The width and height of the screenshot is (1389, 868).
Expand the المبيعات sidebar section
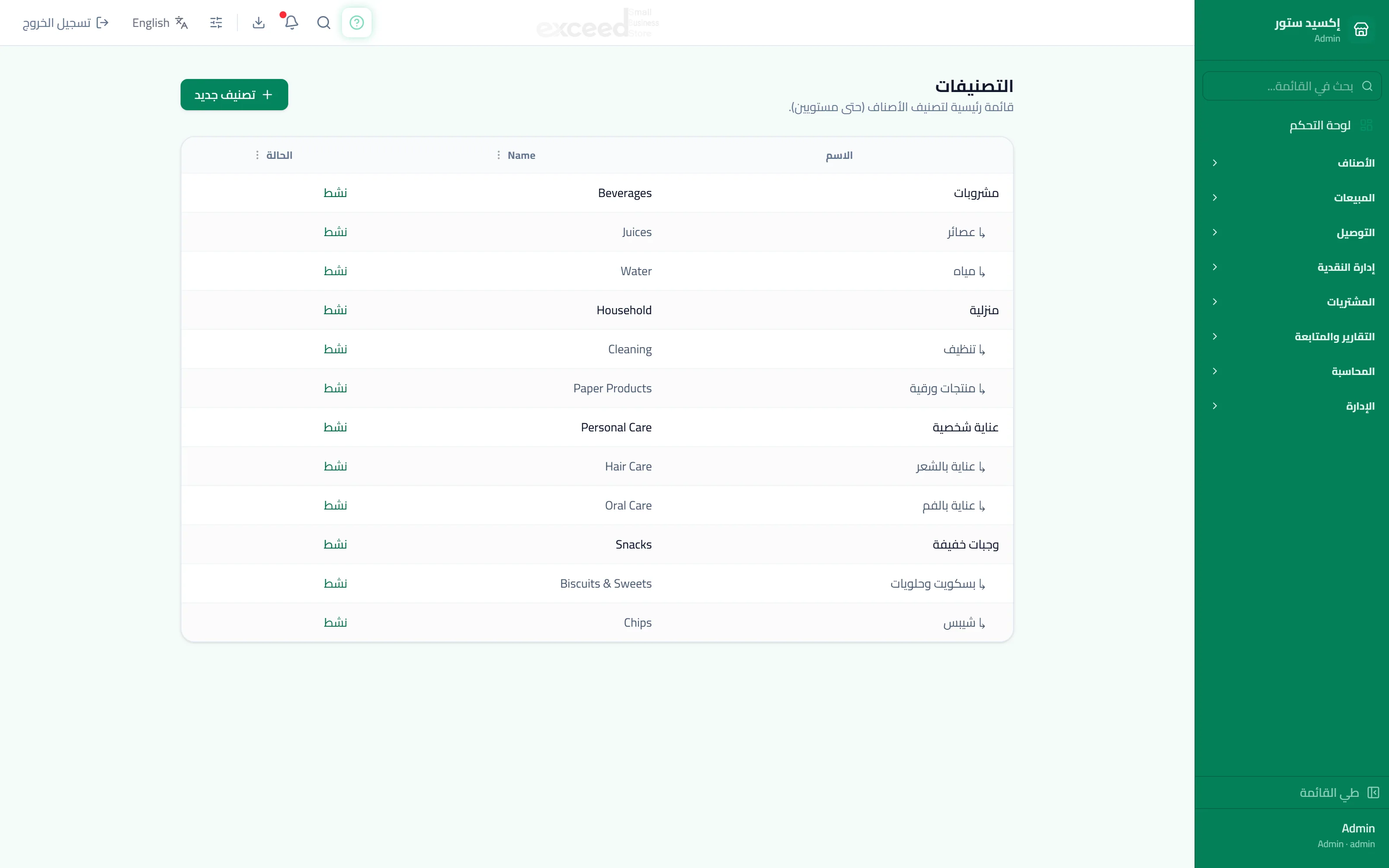pos(1291,197)
